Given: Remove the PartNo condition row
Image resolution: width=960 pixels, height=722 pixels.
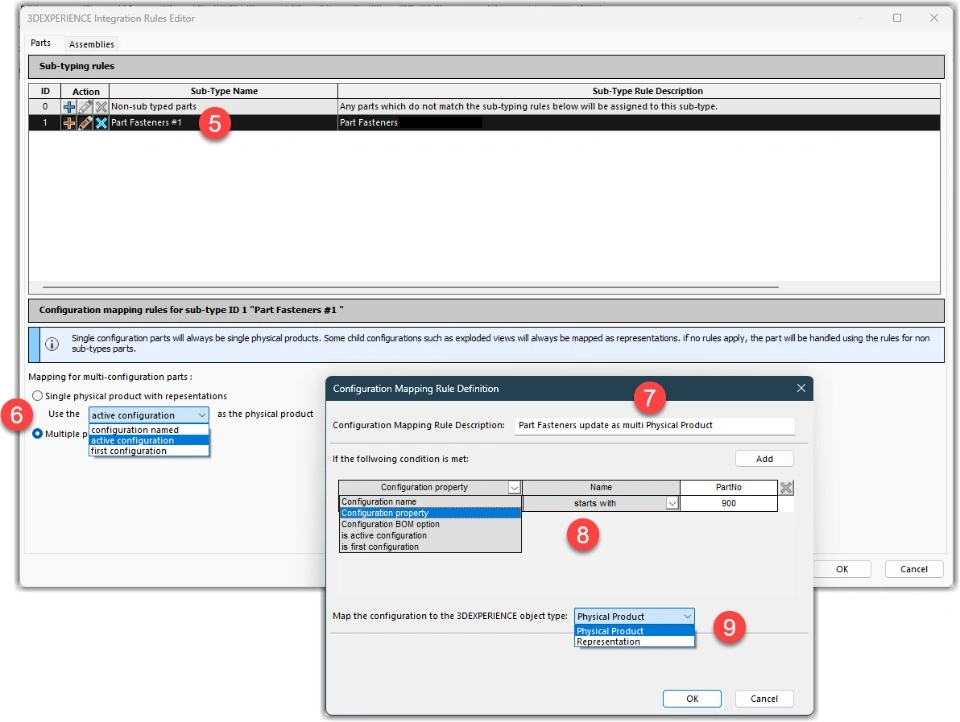Looking at the screenshot, I should click(786, 487).
